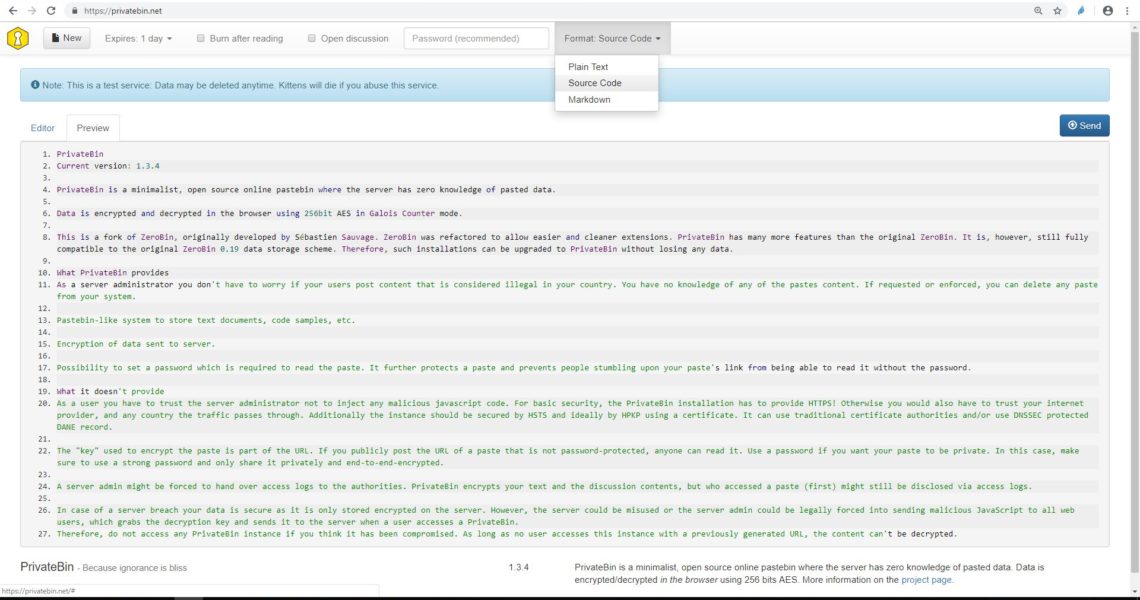The width and height of the screenshot is (1140, 600).
Task: Click the PrivateBin yellow keyhole logo
Action: click(18, 39)
